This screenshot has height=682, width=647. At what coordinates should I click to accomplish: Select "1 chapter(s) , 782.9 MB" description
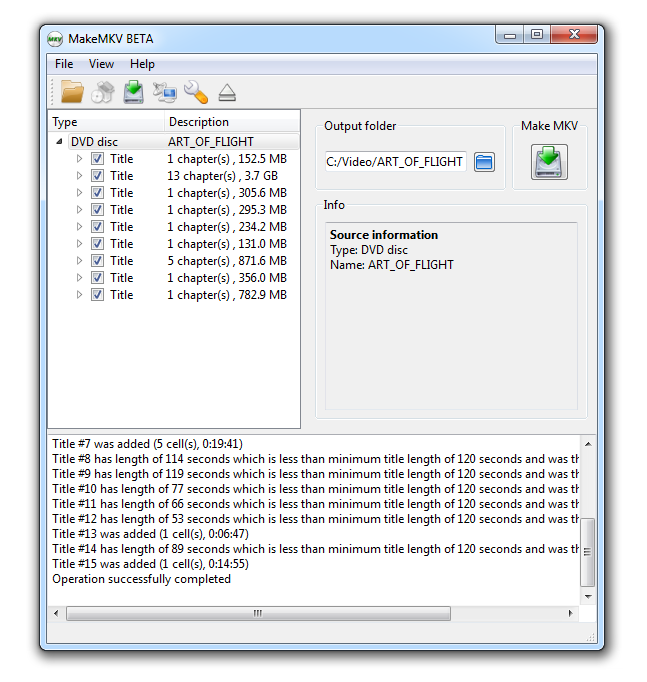pos(227,294)
